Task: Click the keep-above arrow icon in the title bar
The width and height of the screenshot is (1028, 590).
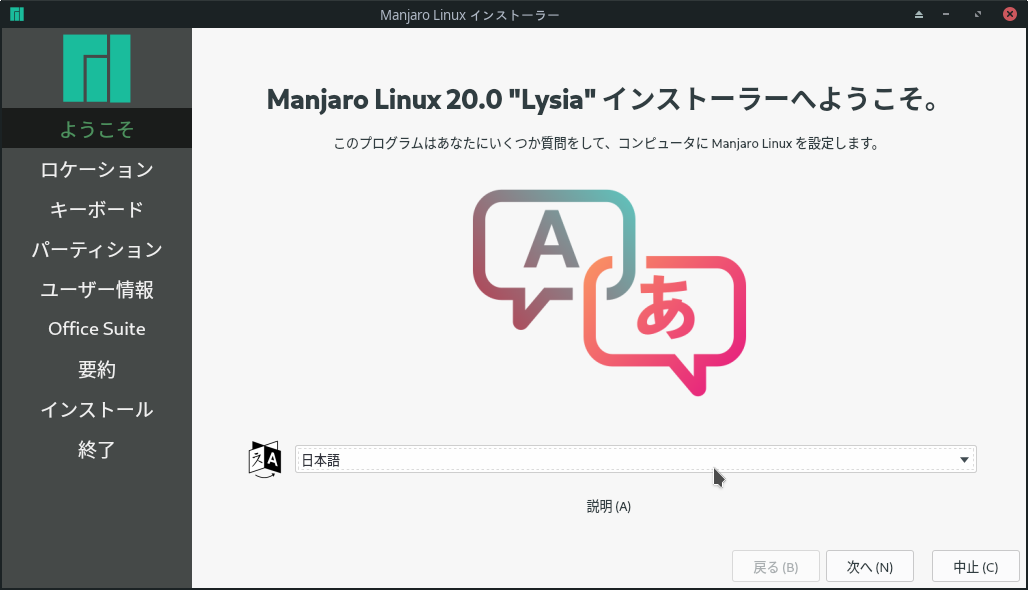Action: point(919,14)
